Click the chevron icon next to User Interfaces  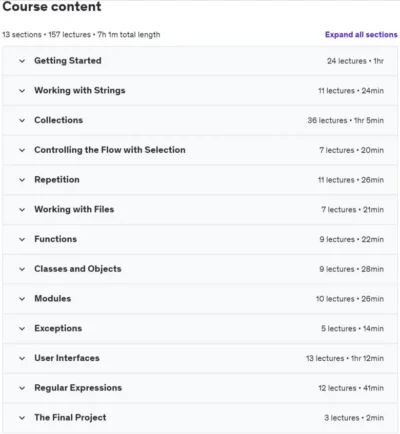[x=22, y=358]
